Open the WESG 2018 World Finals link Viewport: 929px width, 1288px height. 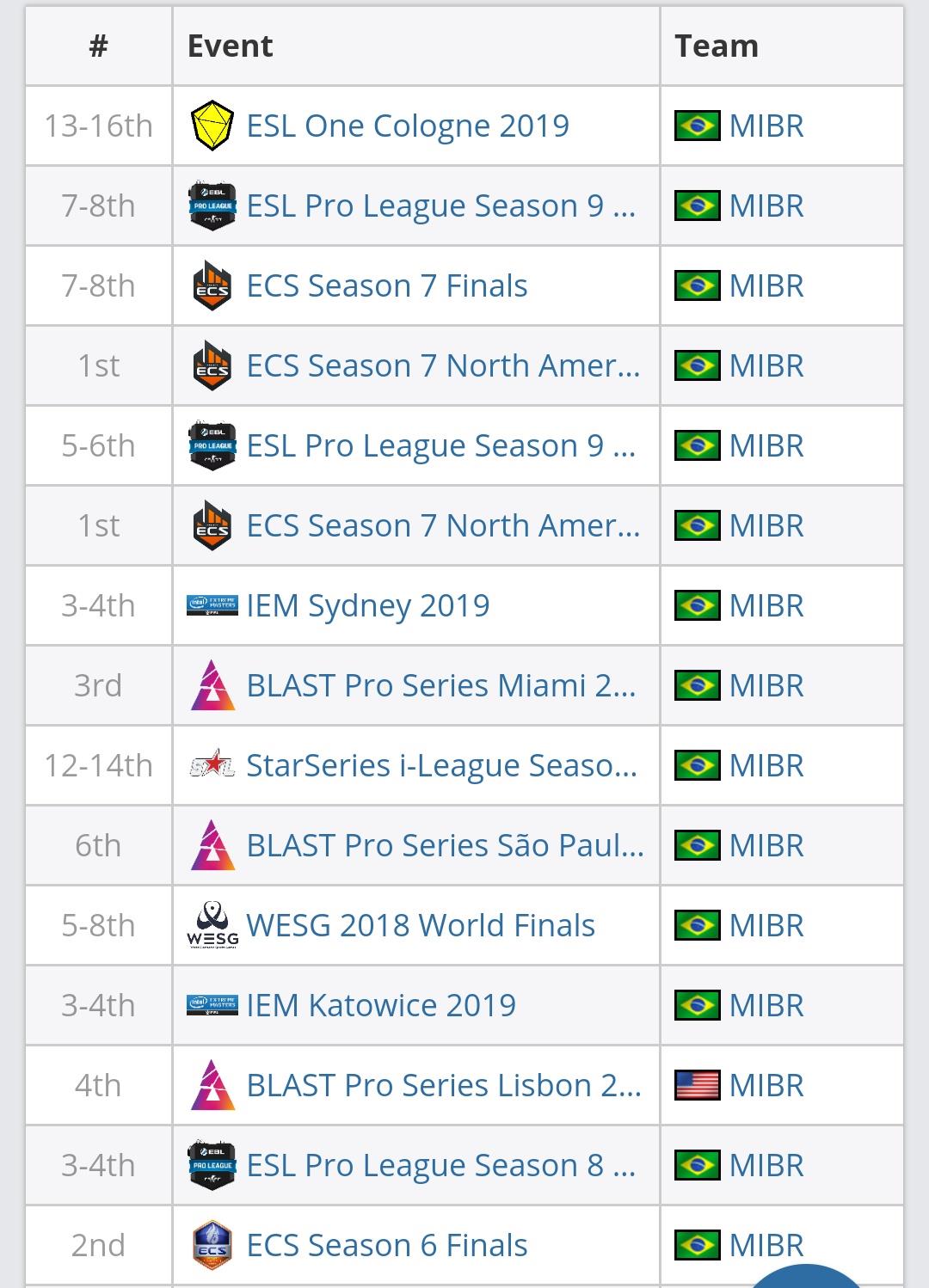point(421,925)
